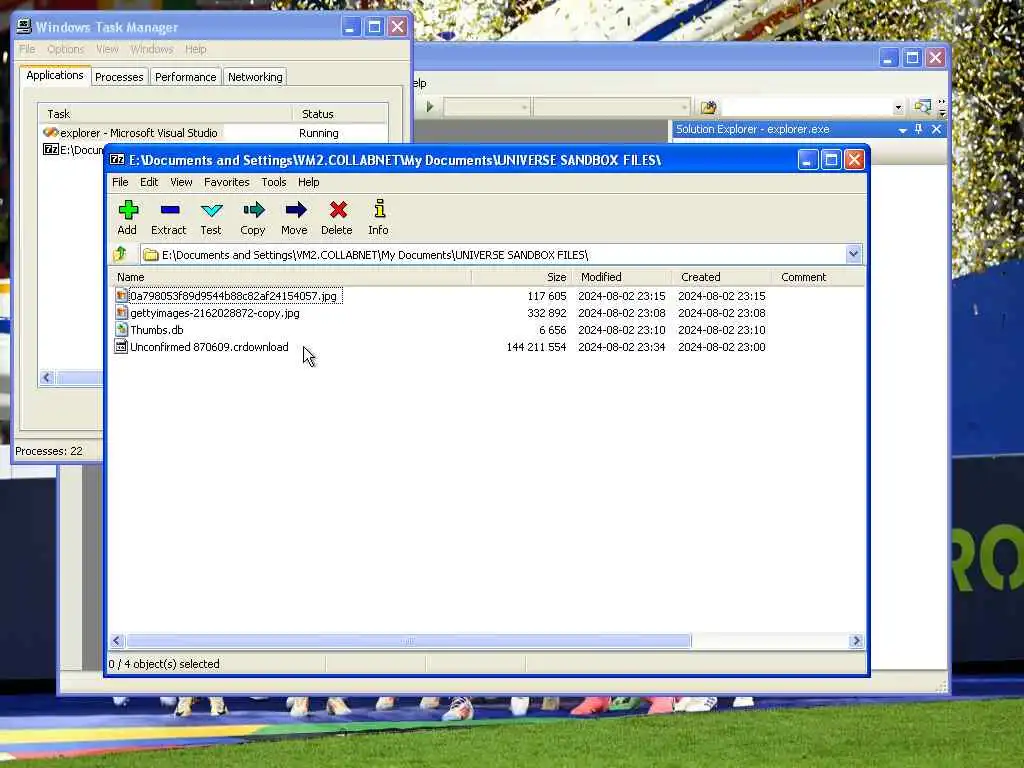Select the explorer - Microsoft Visual Studio task

(x=138, y=133)
